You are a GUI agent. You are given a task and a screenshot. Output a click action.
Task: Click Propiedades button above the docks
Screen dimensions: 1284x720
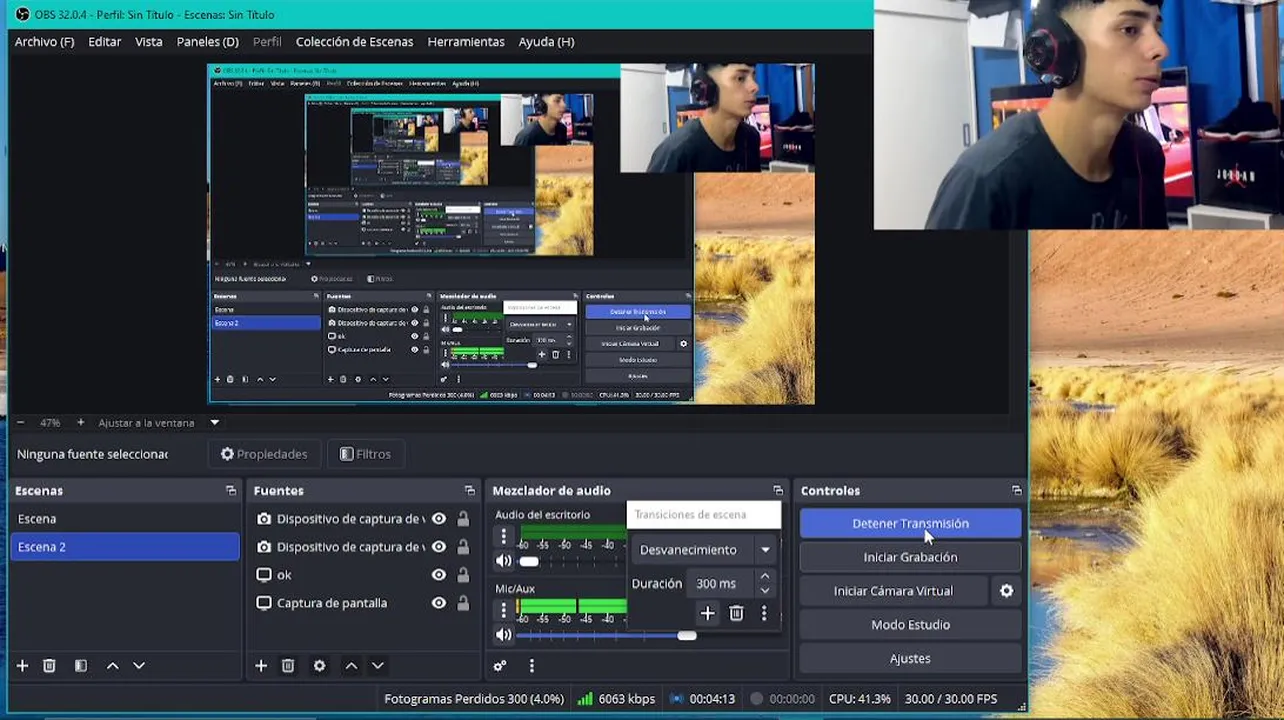pos(264,454)
